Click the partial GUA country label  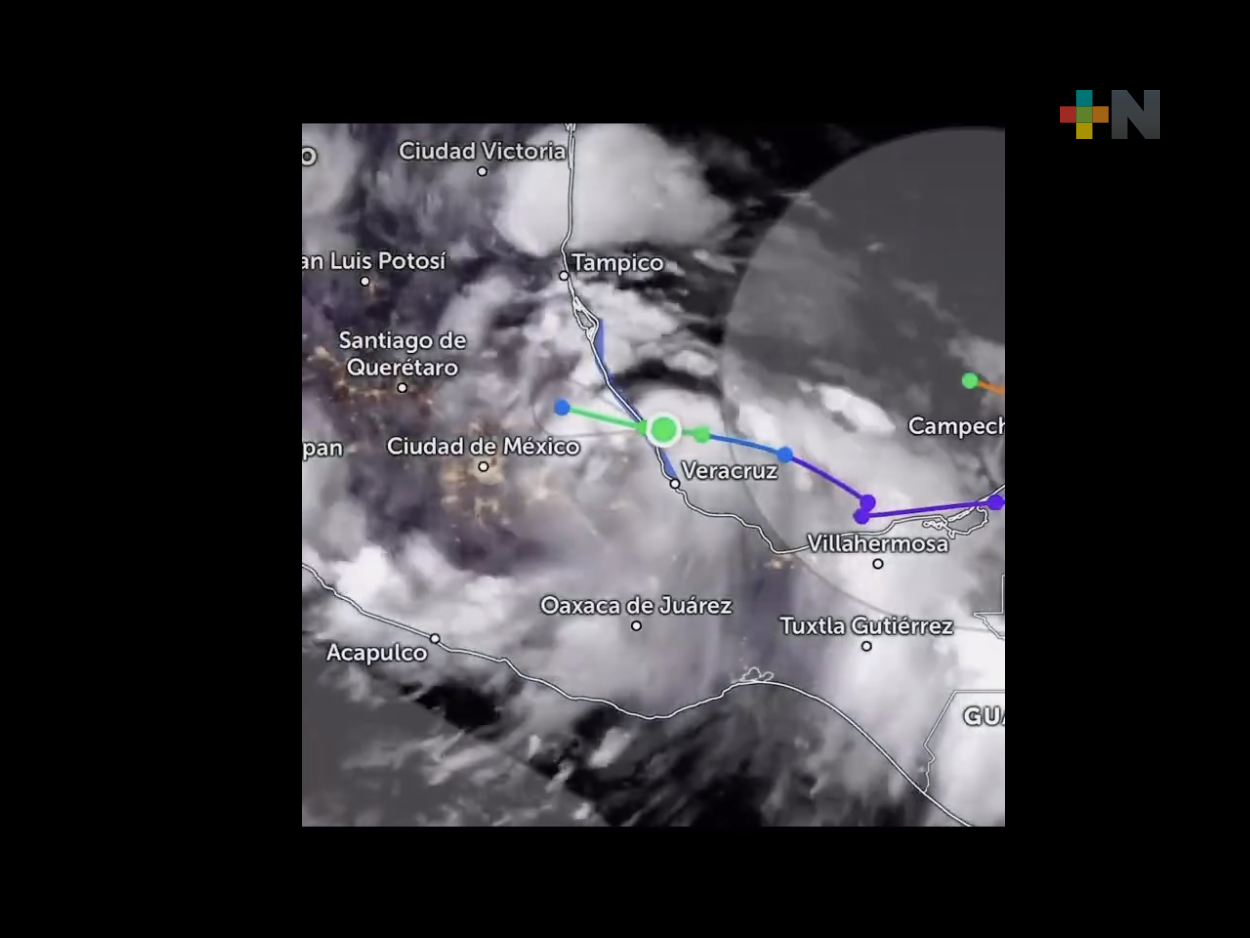[983, 716]
